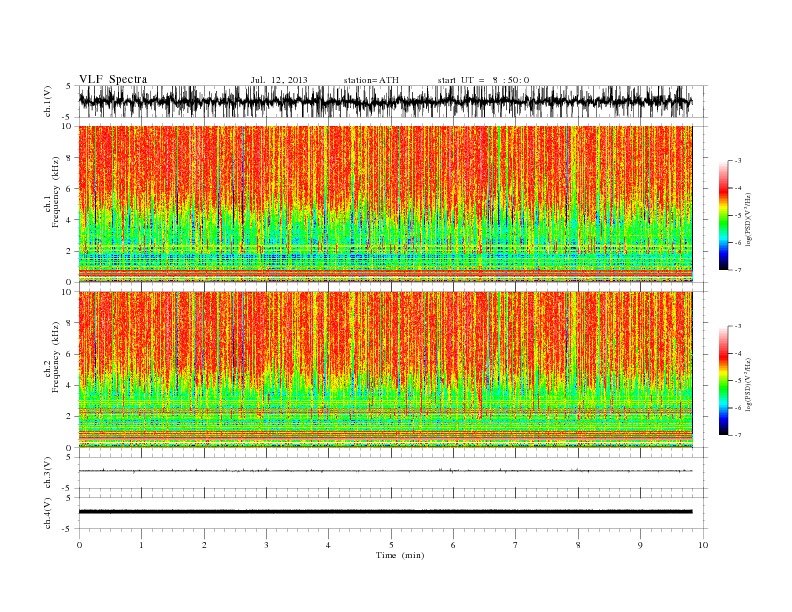
Task: Click the "2" kHz tick of ch.1 spectrogram
Action: pos(69,251)
